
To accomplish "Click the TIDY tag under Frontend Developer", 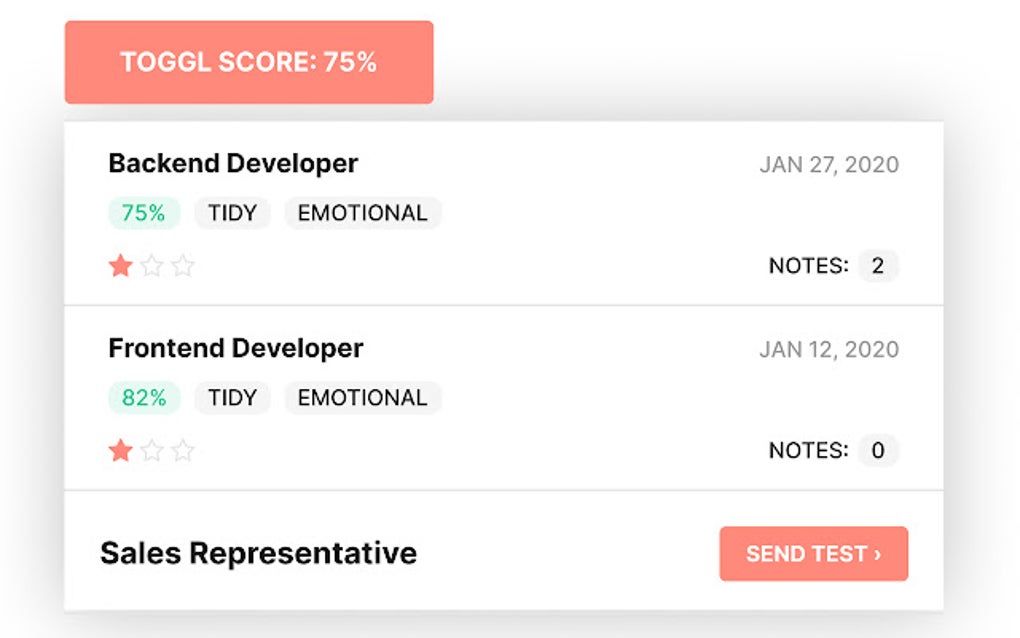I will (x=233, y=398).
